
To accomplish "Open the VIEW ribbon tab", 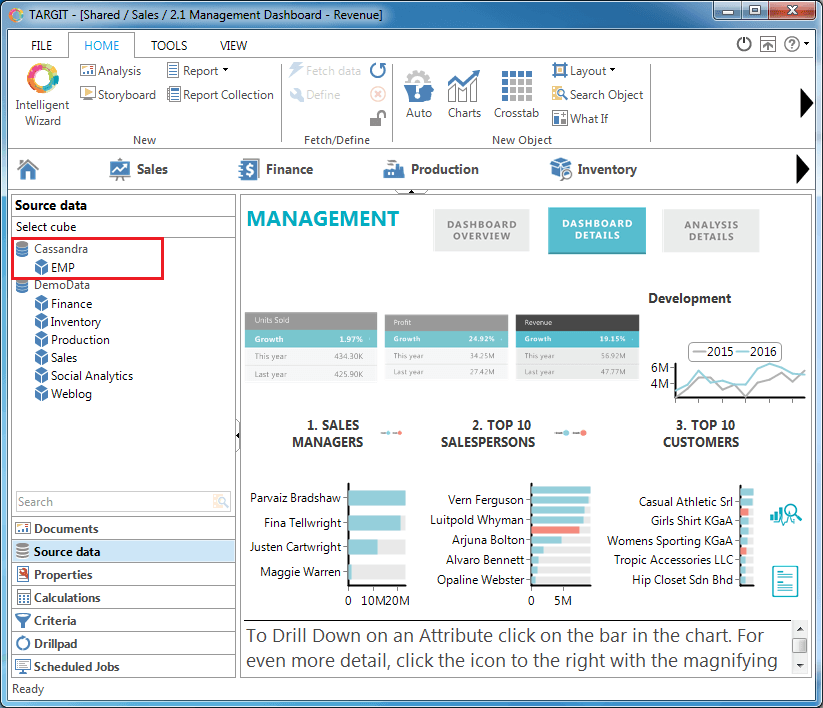I will (x=233, y=45).
